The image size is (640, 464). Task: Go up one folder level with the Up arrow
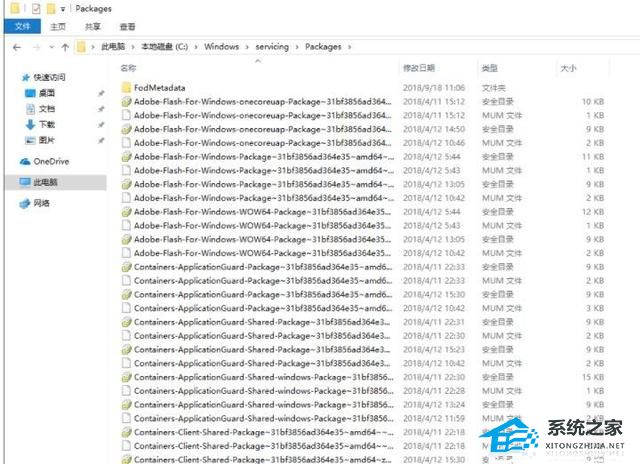[x=65, y=47]
